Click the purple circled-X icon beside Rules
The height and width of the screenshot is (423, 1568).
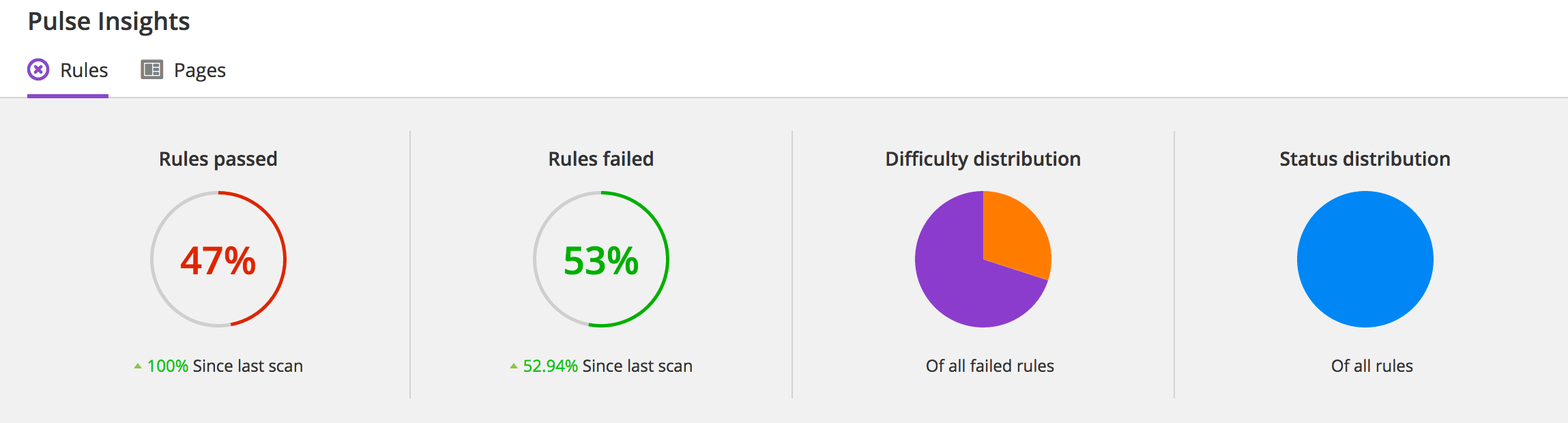39,68
